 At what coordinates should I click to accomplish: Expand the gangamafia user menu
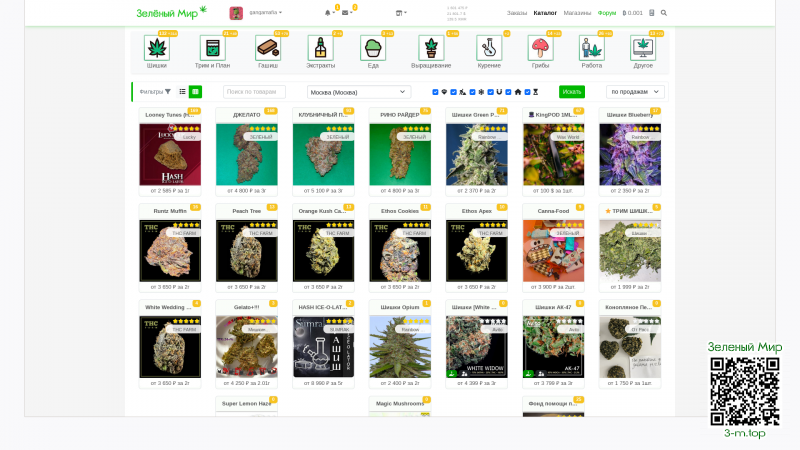(x=265, y=13)
